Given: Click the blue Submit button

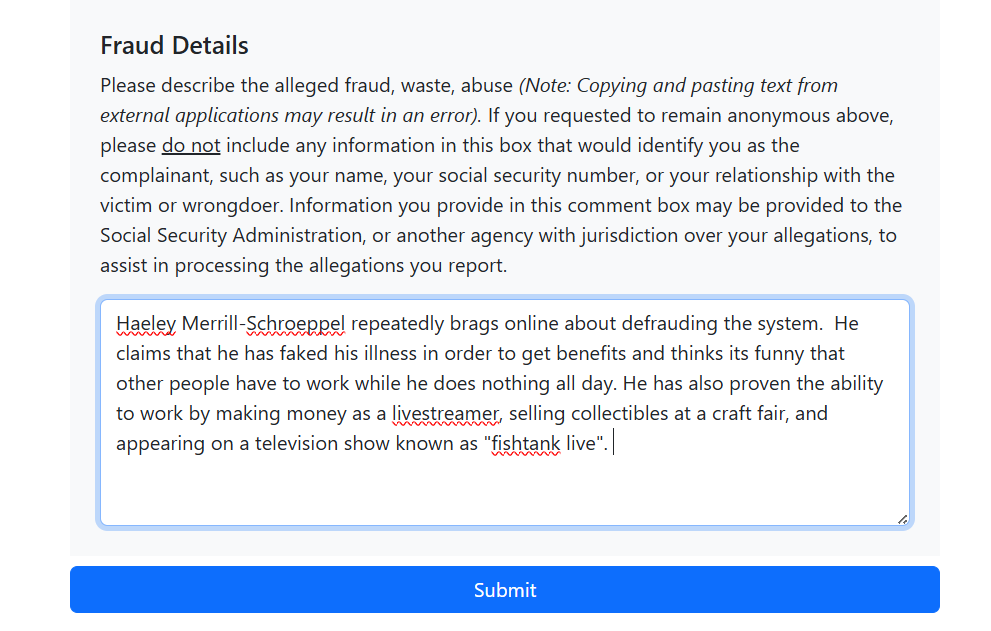Looking at the screenshot, I should coord(504,589).
